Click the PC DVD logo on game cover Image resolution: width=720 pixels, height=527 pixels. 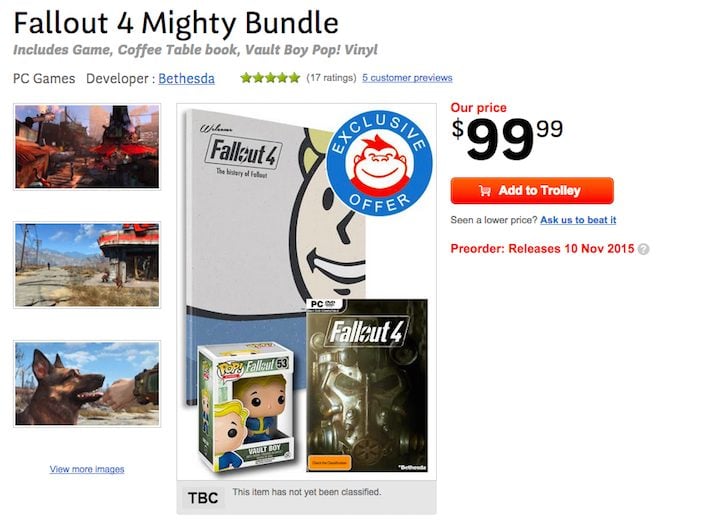324,304
